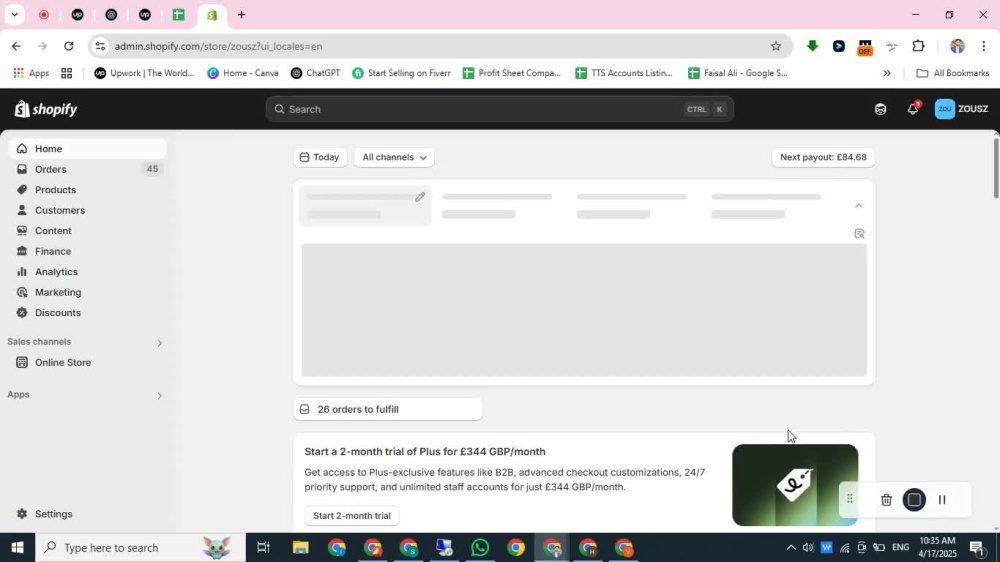Open the TTS Accounts Listing bookmark
This screenshot has height=562, width=1000.
(x=624, y=73)
